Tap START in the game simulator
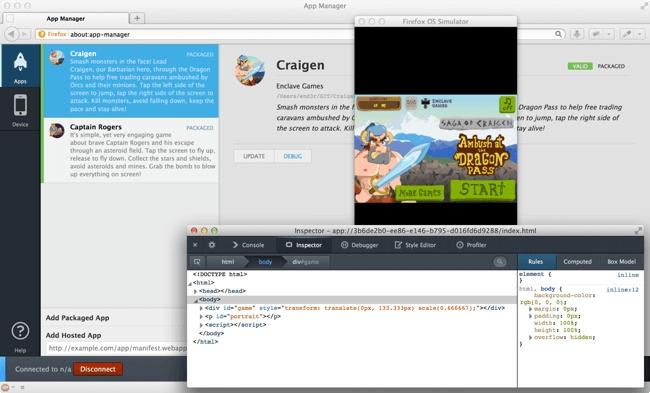 coord(483,190)
